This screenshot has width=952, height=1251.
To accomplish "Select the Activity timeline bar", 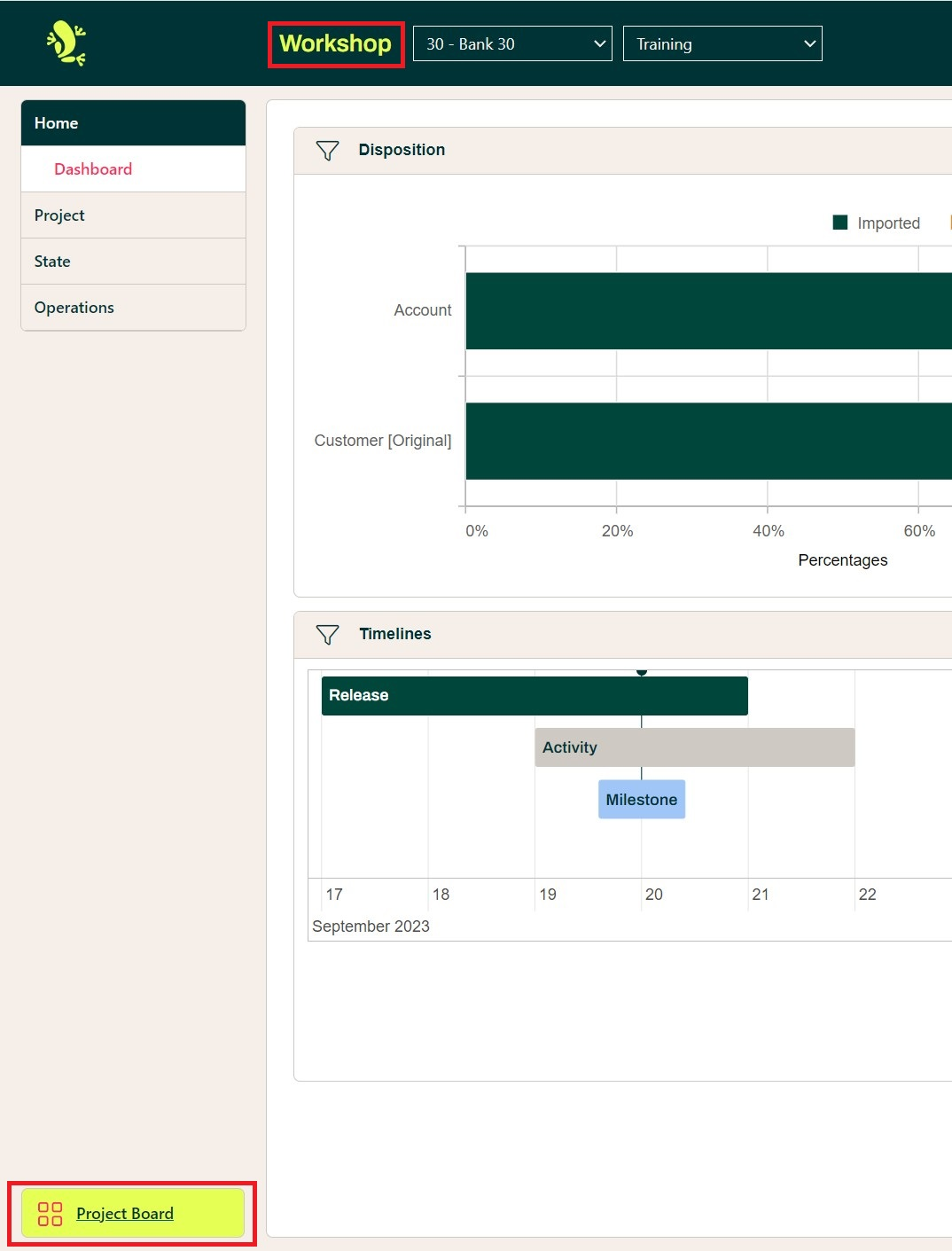I will click(694, 747).
